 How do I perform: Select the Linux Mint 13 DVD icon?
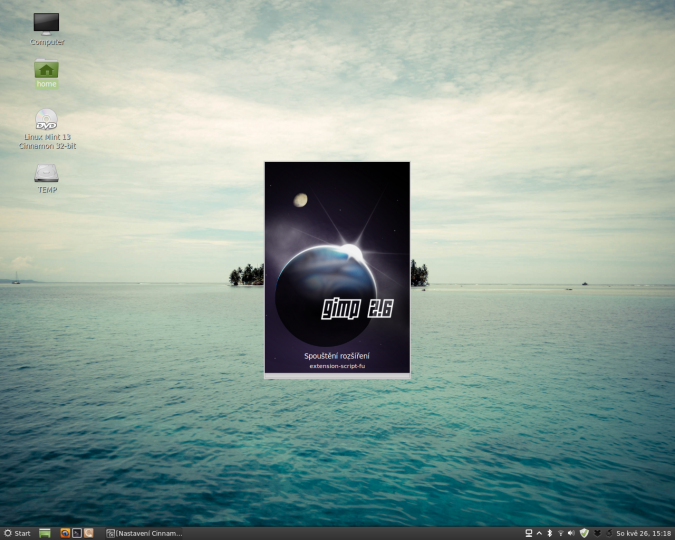click(x=47, y=129)
